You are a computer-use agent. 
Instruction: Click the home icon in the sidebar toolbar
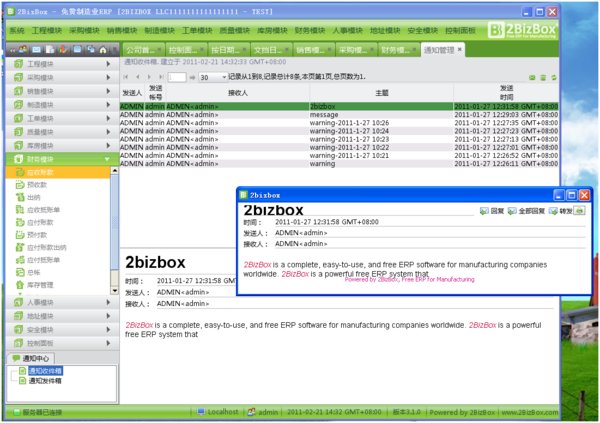[103, 50]
